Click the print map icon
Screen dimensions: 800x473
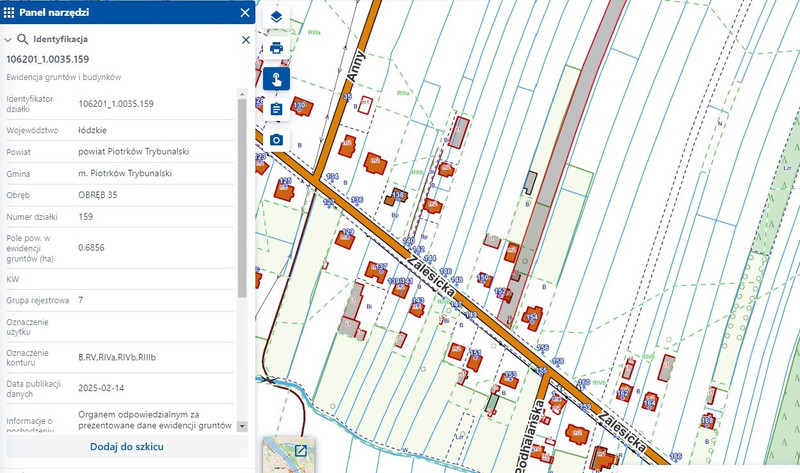[x=276, y=48]
